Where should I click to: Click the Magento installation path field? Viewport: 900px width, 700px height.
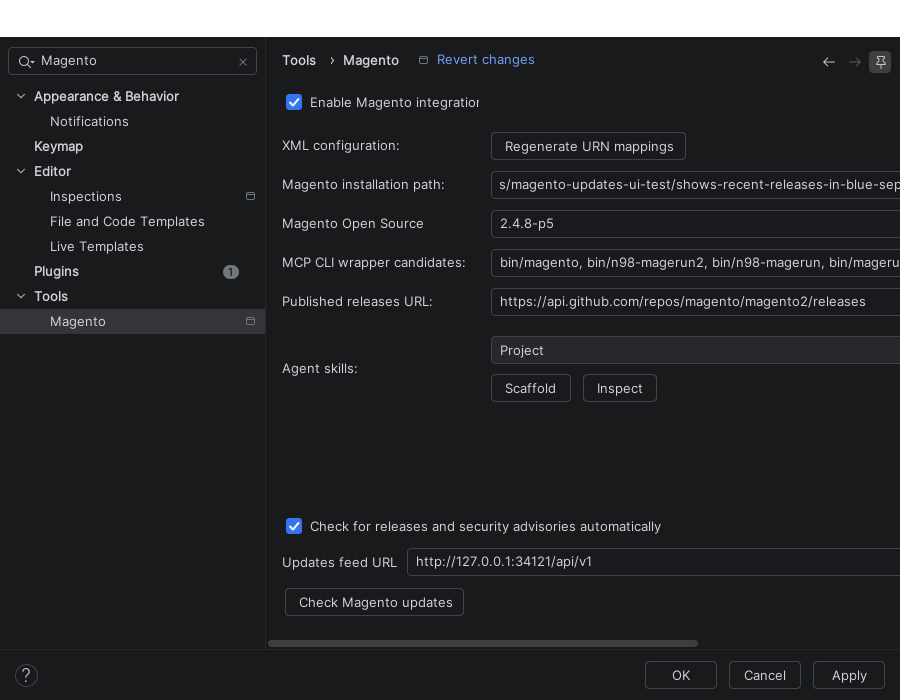tap(695, 185)
